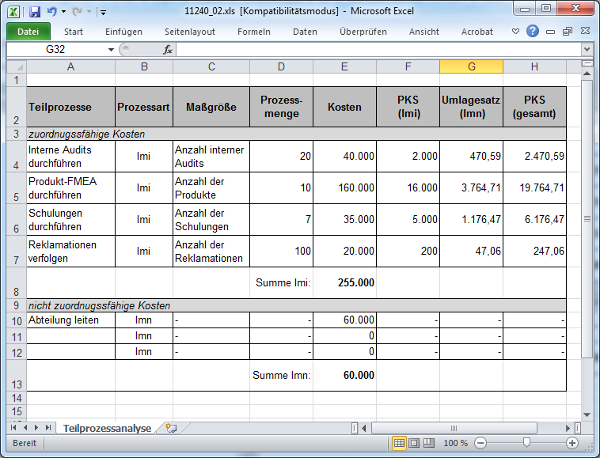The image size is (600, 458).
Task: Open the green Datei button
Action: [27, 31]
